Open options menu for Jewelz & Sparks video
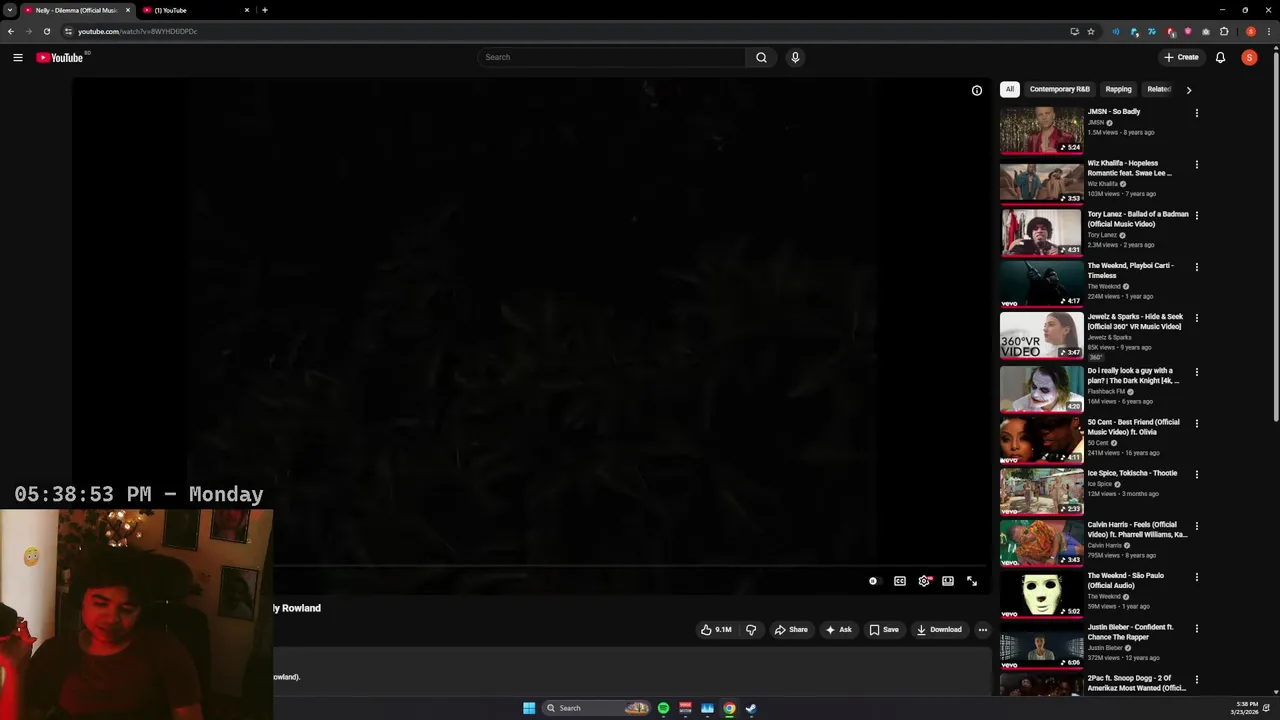This screenshot has width=1280, height=720. [x=1197, y=318]
